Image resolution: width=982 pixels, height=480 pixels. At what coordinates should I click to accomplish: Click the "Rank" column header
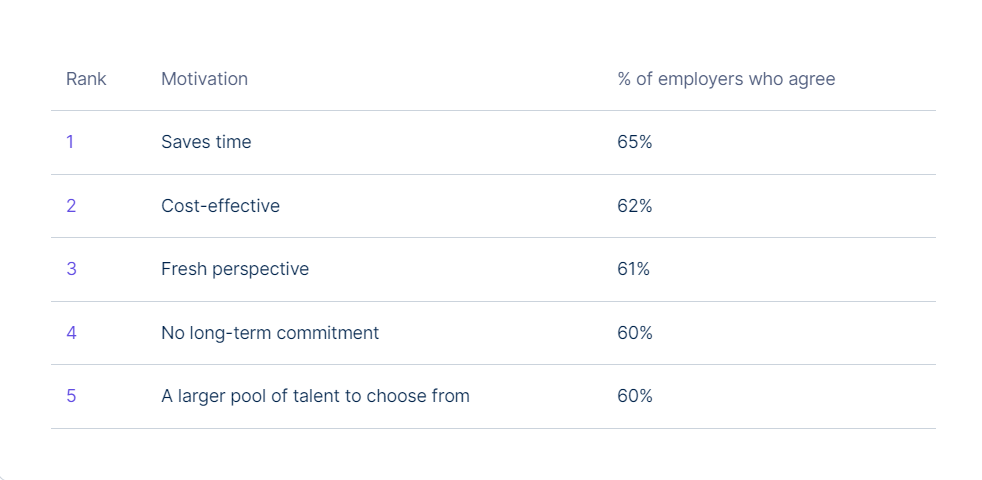click(x=86, y=79)
